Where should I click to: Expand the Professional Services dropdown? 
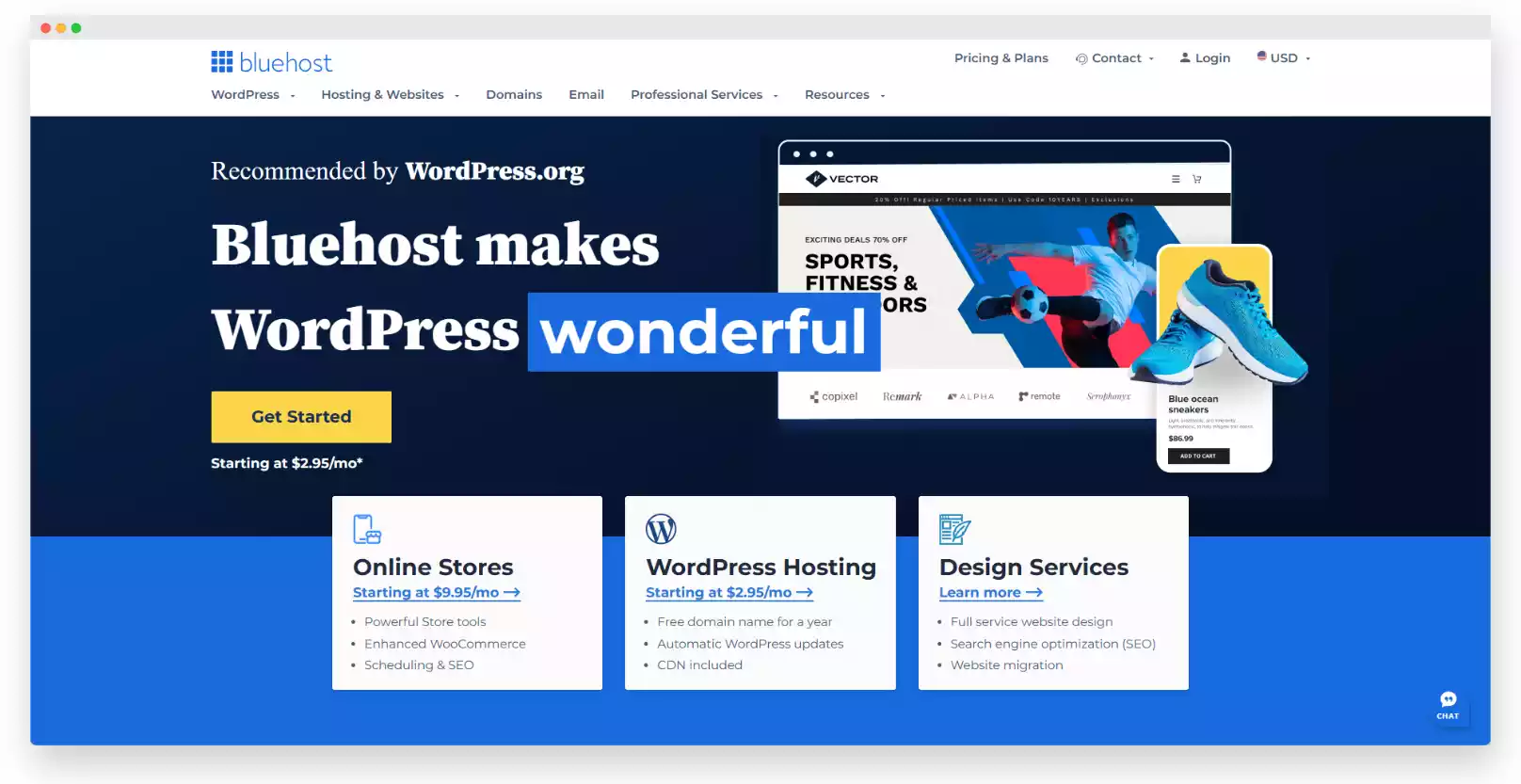[776, 96]
